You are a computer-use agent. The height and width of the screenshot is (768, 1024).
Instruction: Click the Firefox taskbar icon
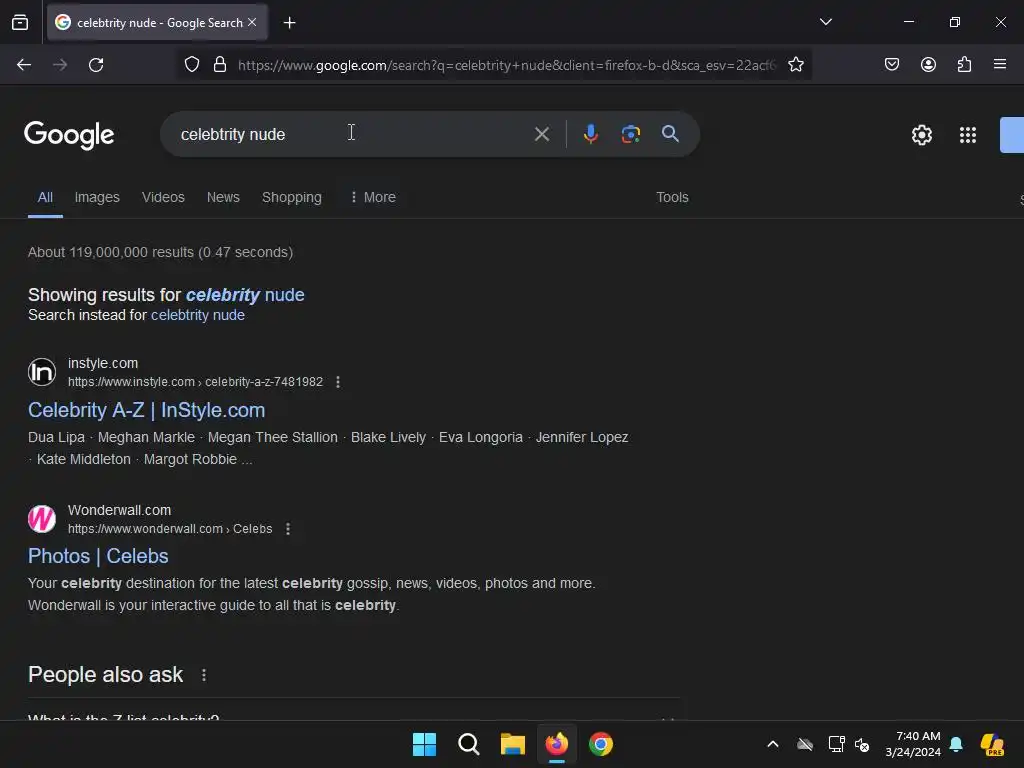[556, 744]
